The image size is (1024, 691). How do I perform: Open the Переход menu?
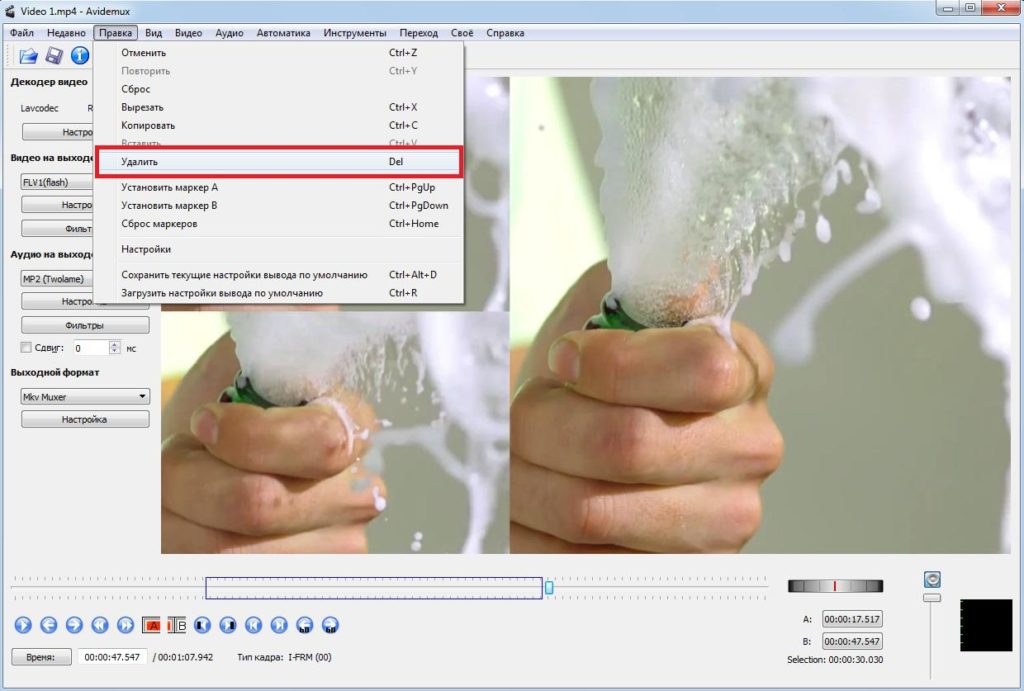[x=419, y=33]
